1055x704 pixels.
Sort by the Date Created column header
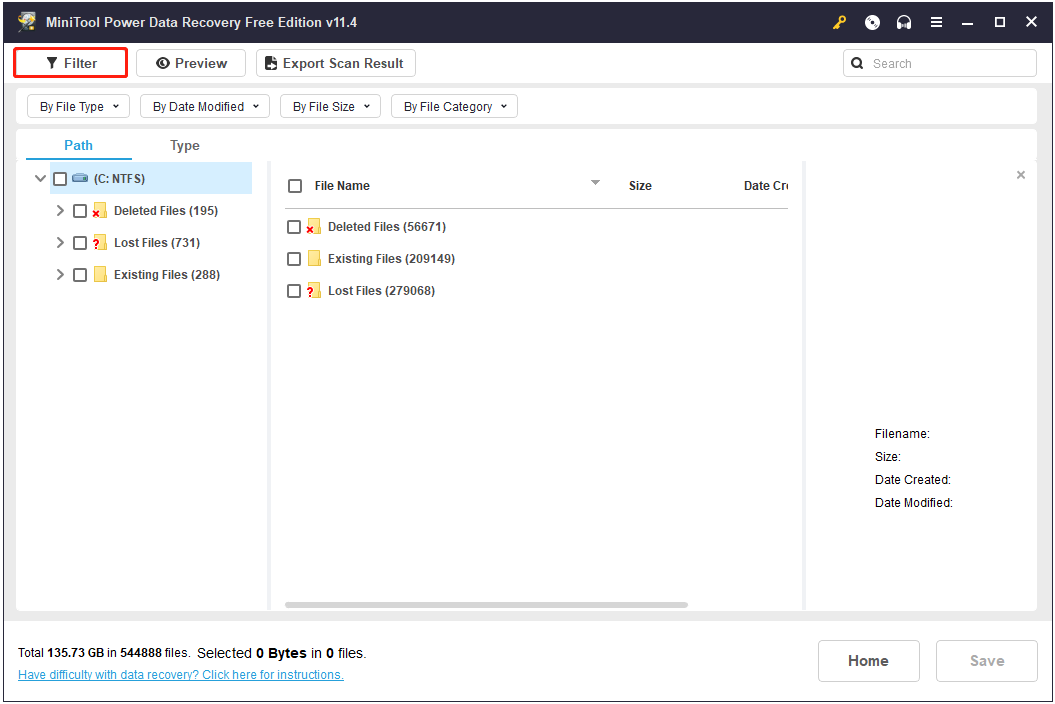pos(766,186)
